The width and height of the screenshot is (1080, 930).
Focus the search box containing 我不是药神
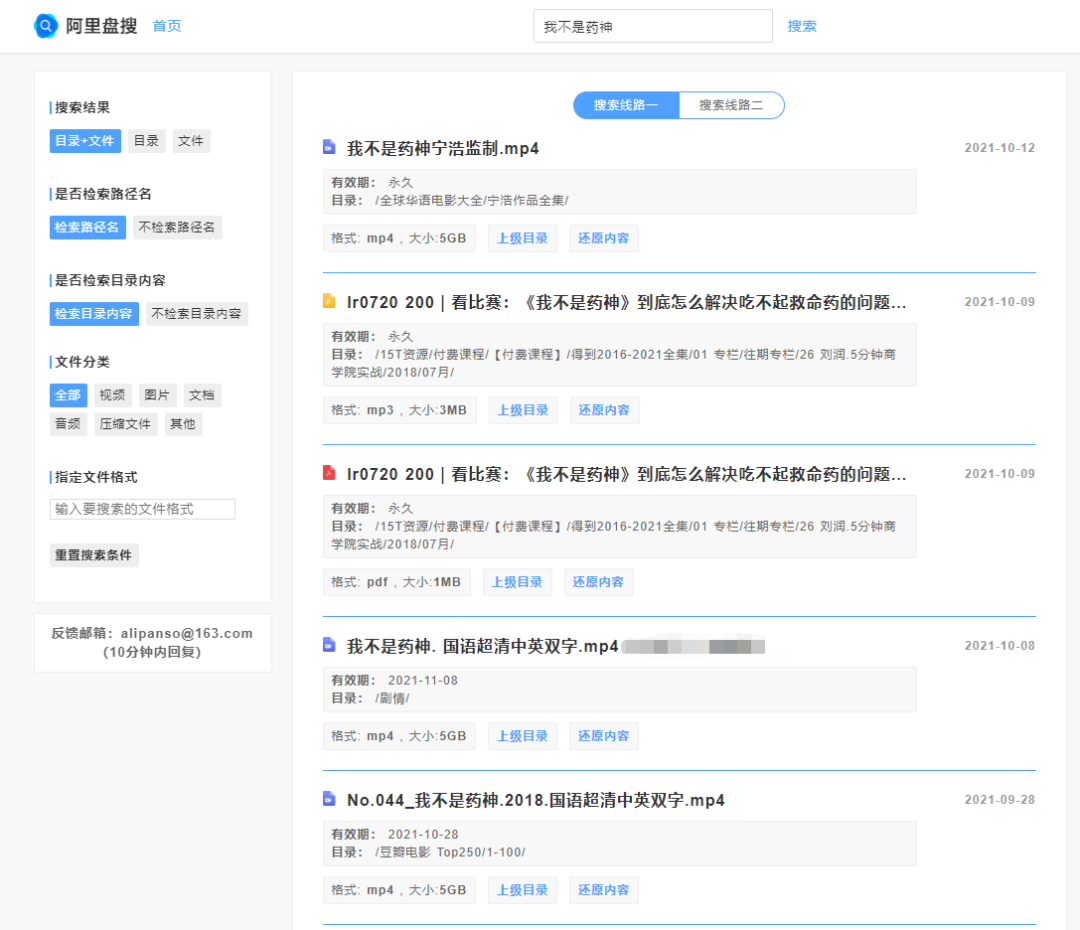pos(652,26)
